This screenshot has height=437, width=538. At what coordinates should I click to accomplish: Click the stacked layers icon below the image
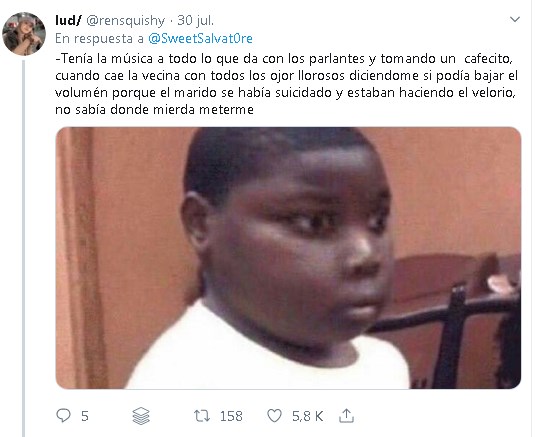141,416
